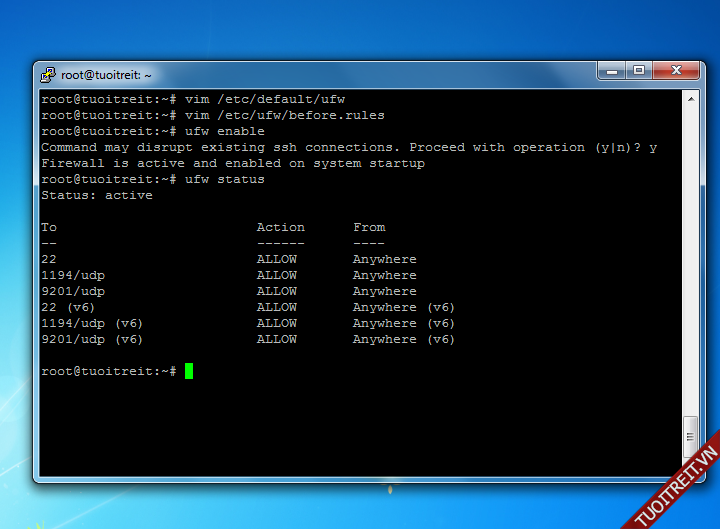This screenshot has height=529, width=720.
Task: Click the terminal scrollbar thumb
Action: pyautogui.click(x=689, y=436)
